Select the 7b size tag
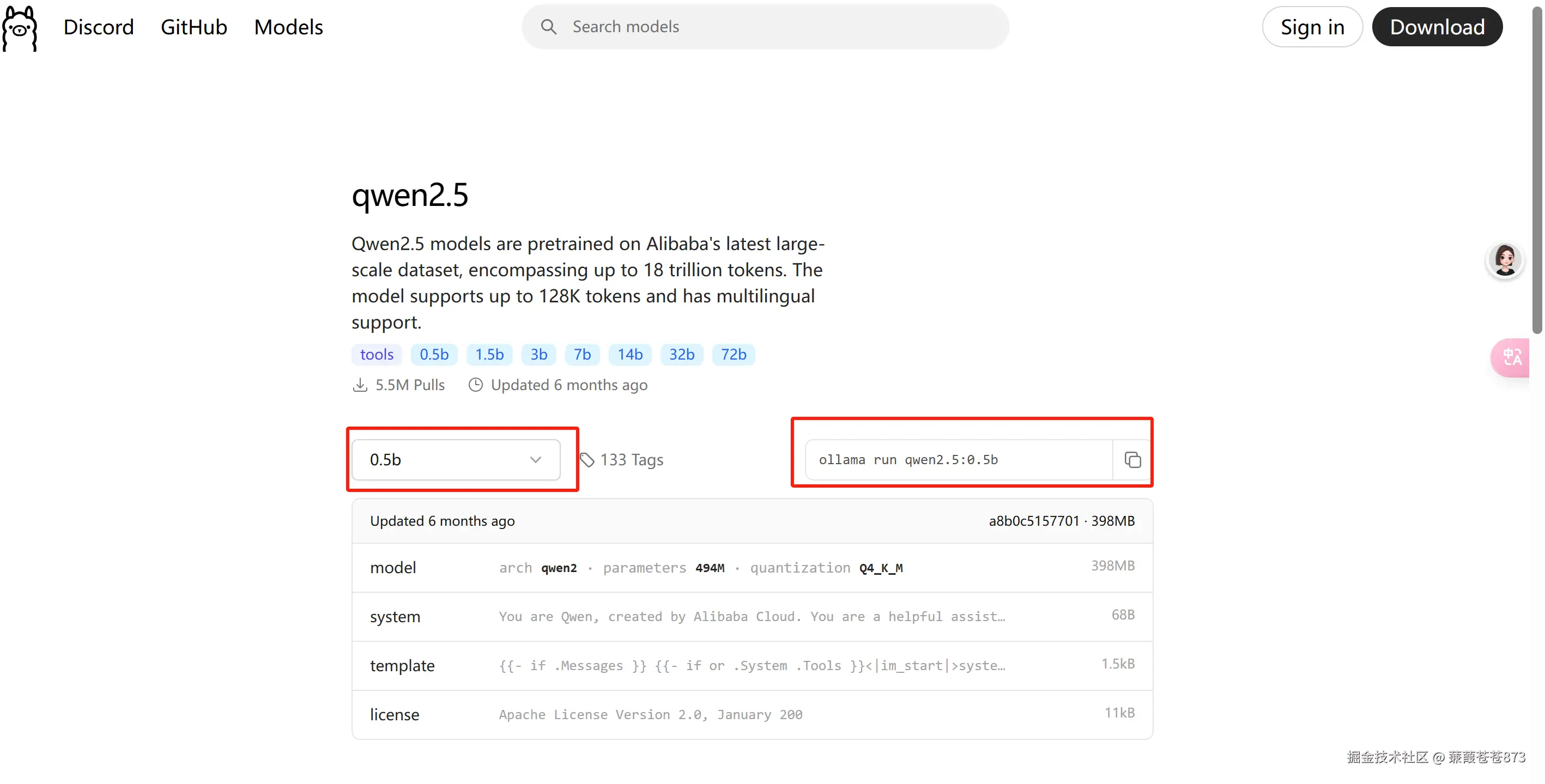Screen dimensions: 1545x784 tap(582, 354)
